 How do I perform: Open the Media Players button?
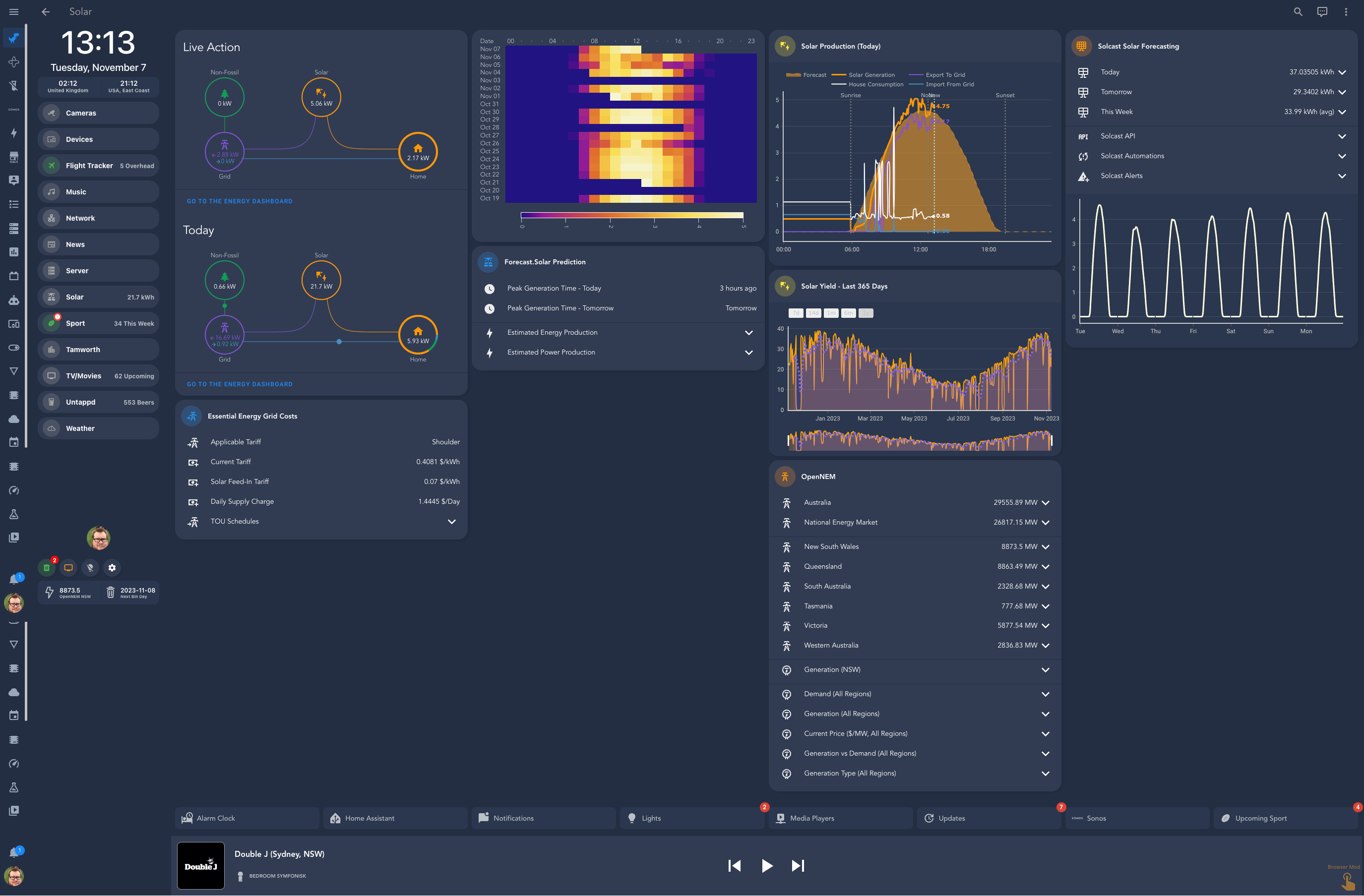point(840,818)
